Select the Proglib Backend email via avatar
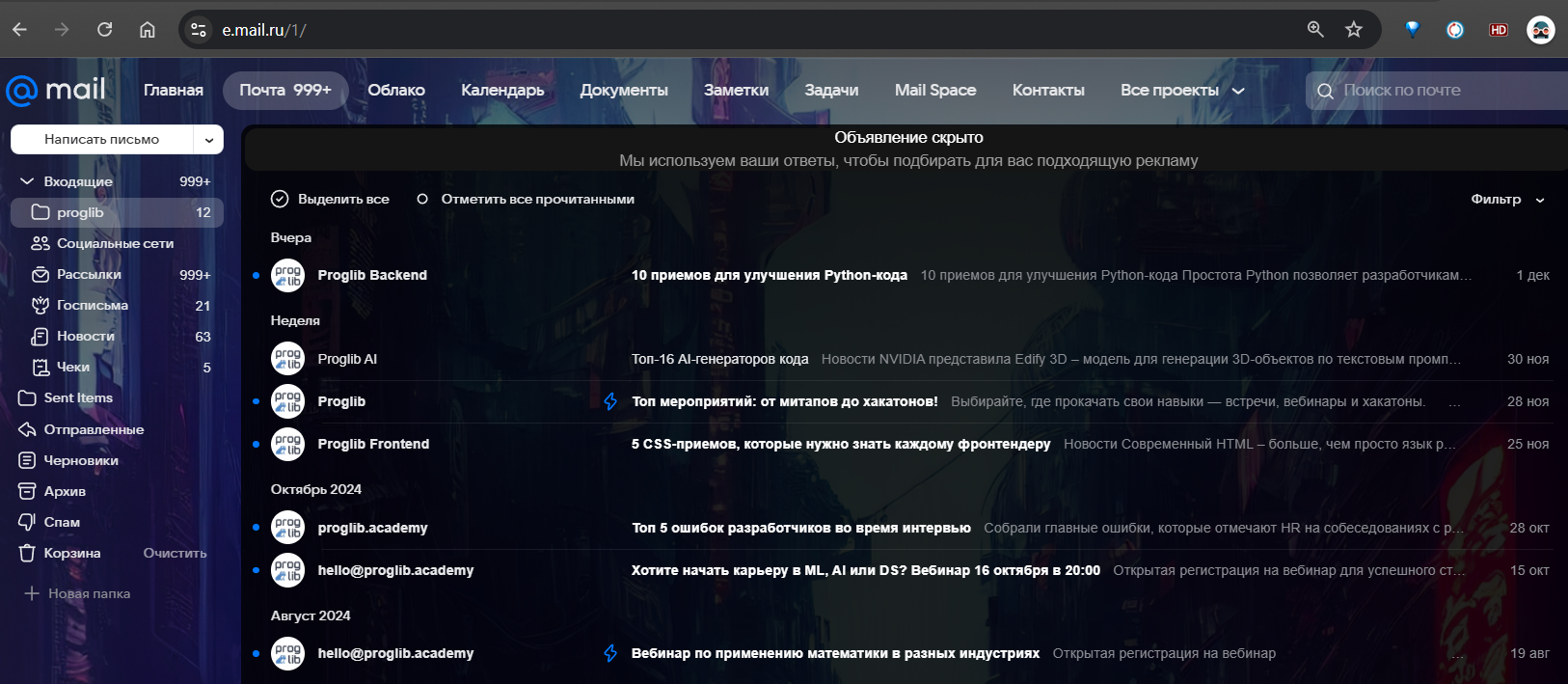This screenshot has height=684, width=1568. coord(287,276)
